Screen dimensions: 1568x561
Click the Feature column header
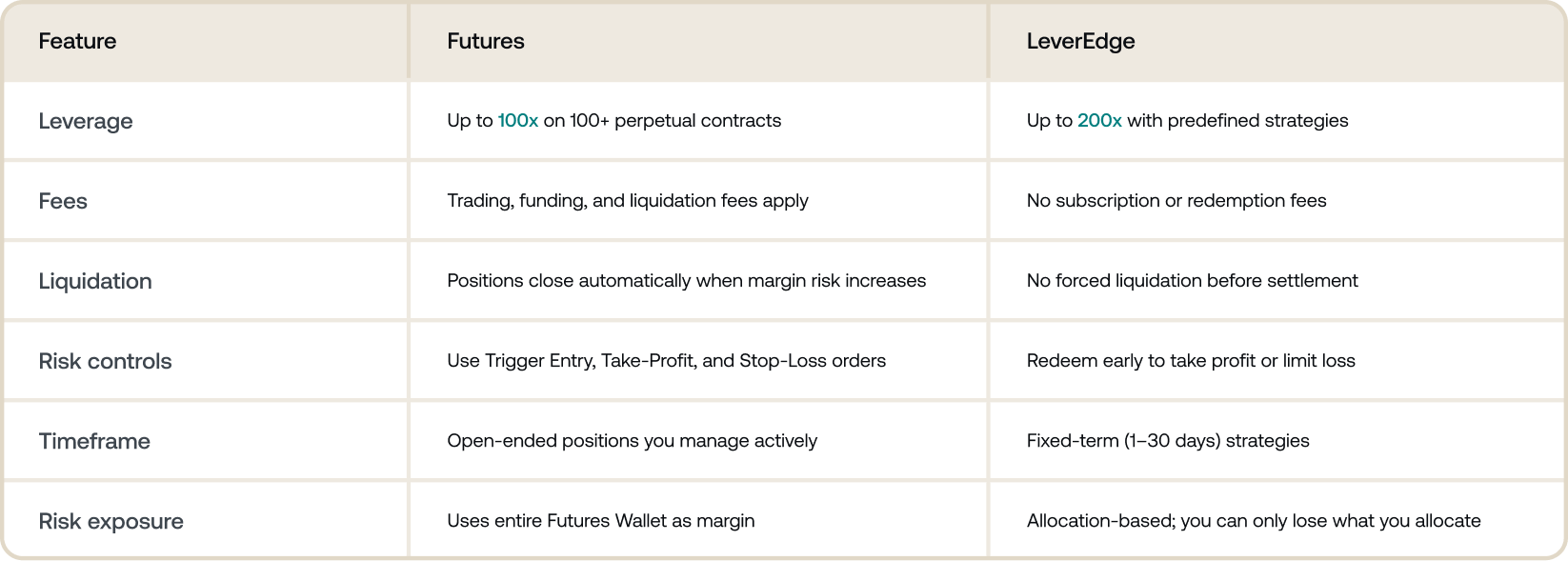tap(77, 41)
